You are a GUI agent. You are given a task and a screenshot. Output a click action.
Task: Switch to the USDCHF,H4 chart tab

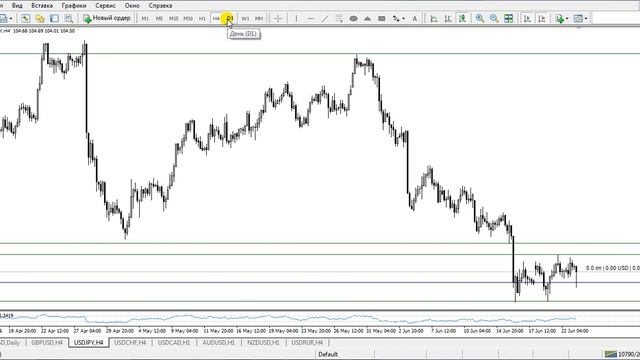pyautogui.click(x=130, y=342)
